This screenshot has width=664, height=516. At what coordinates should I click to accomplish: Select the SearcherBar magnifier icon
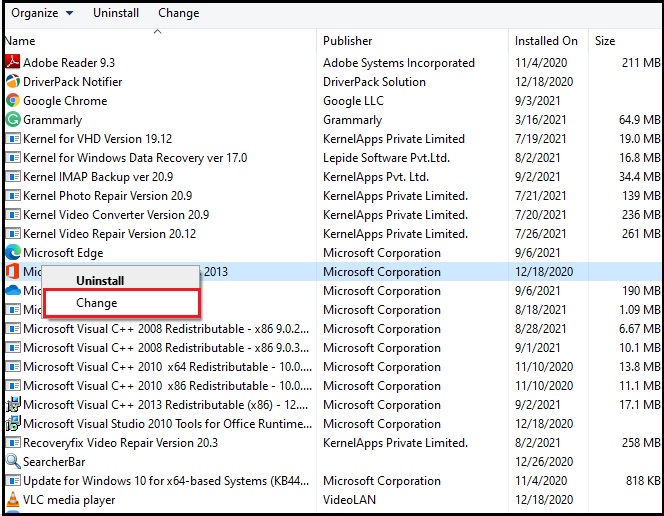[x=13, y=462]
